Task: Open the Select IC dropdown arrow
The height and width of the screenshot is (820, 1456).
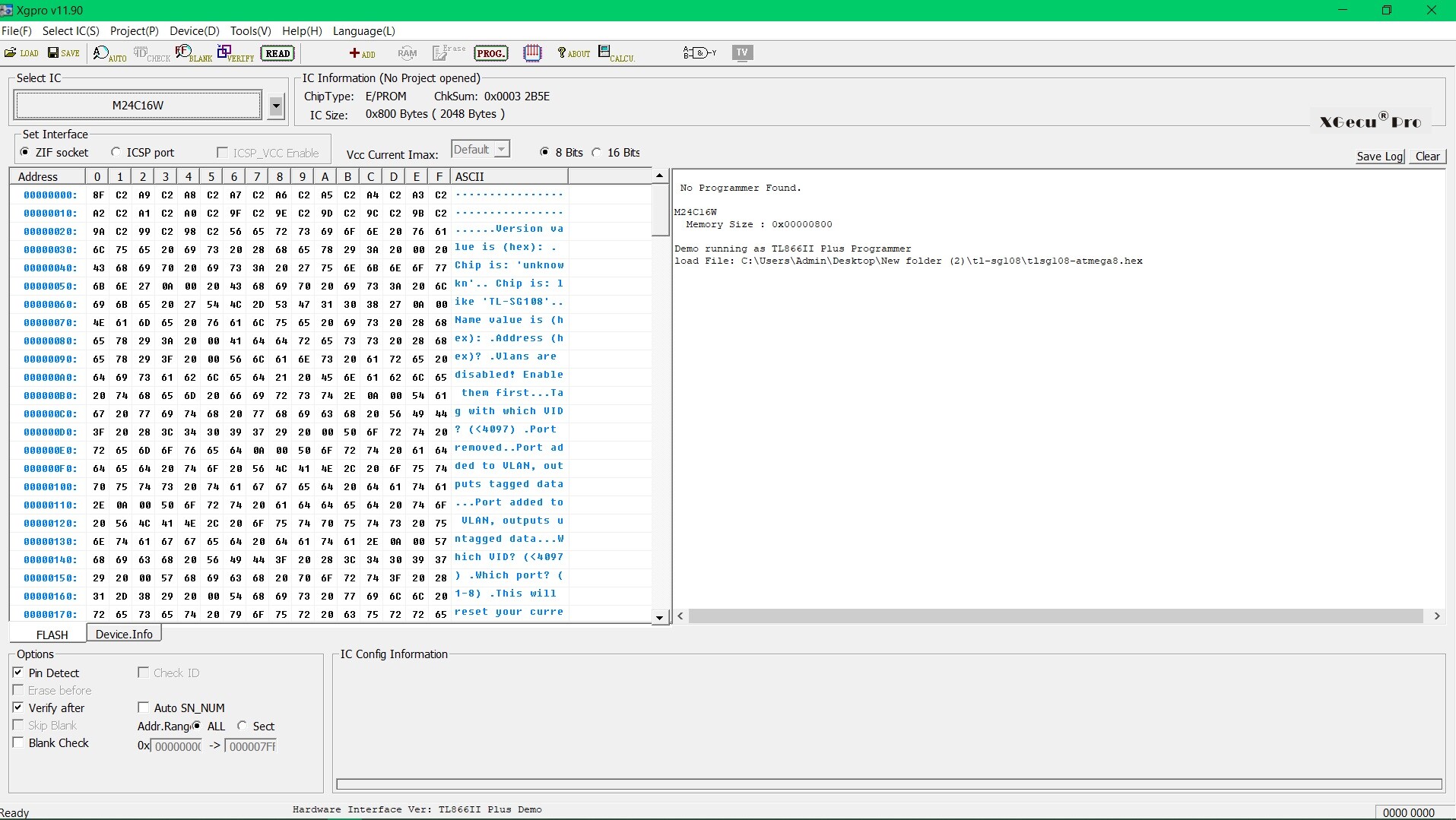Action: click(x=276, y=106)
